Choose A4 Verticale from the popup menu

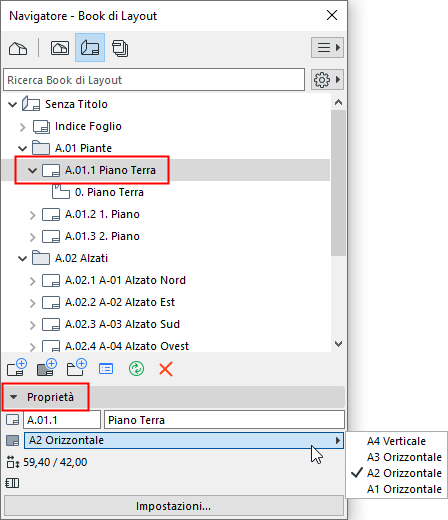click(396, 441)
